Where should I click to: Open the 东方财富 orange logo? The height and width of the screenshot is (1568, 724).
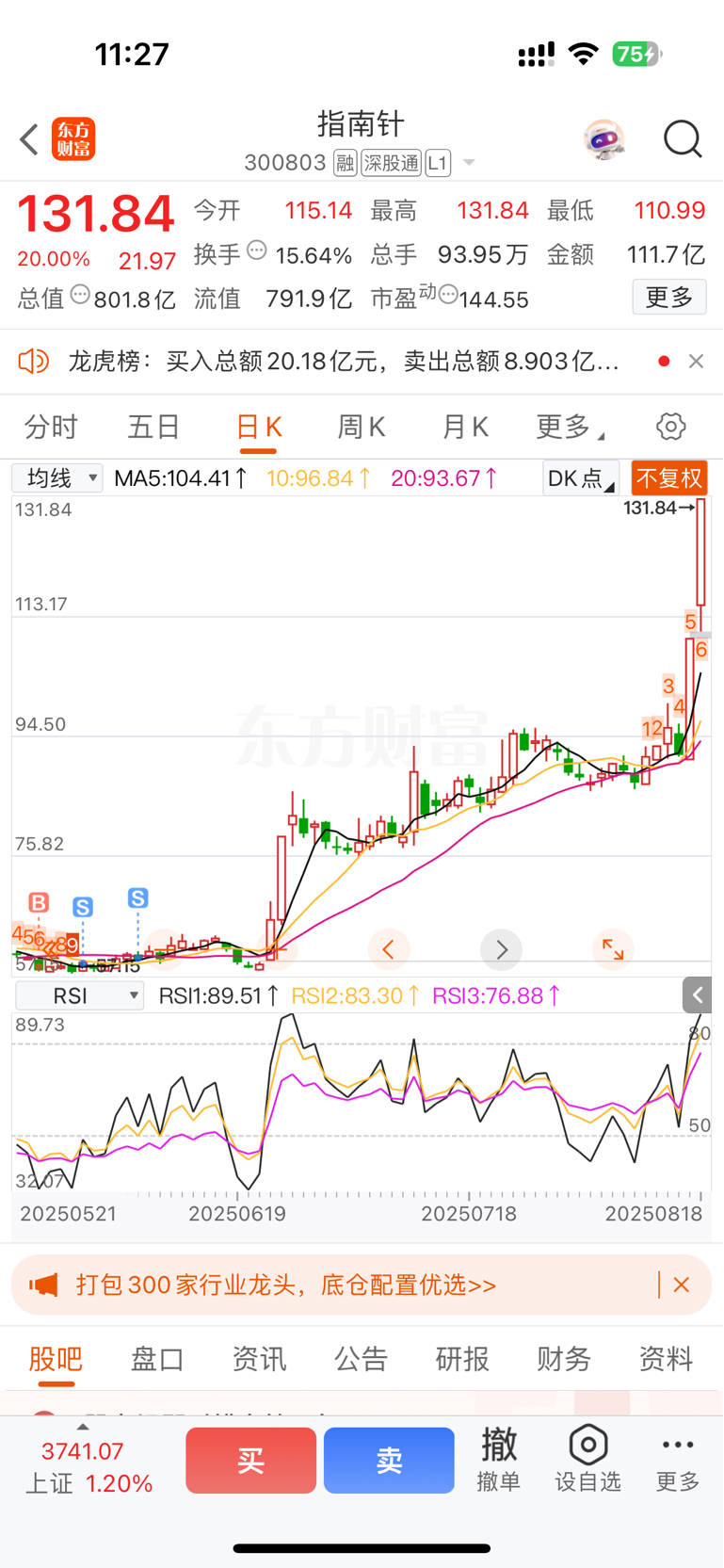73,139
